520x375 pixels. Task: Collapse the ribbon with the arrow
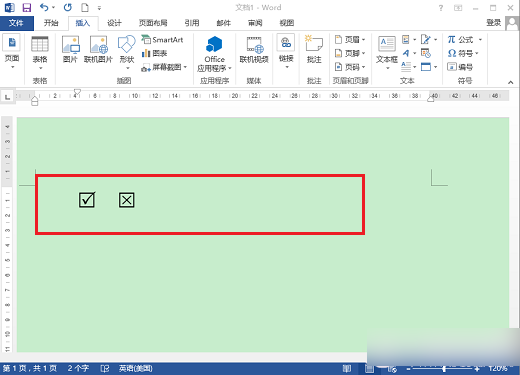(x=510, y=82)
